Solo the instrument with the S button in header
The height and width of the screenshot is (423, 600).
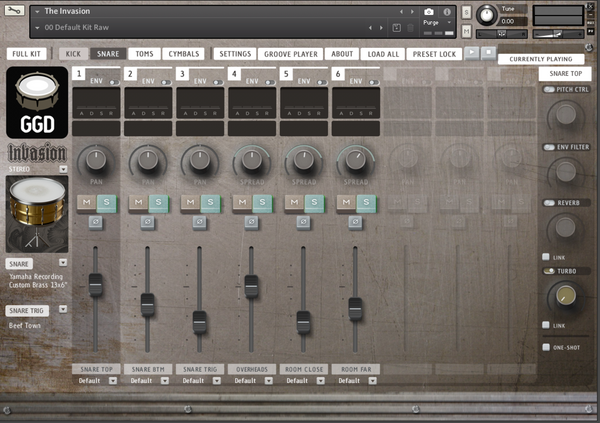point(466,12)
